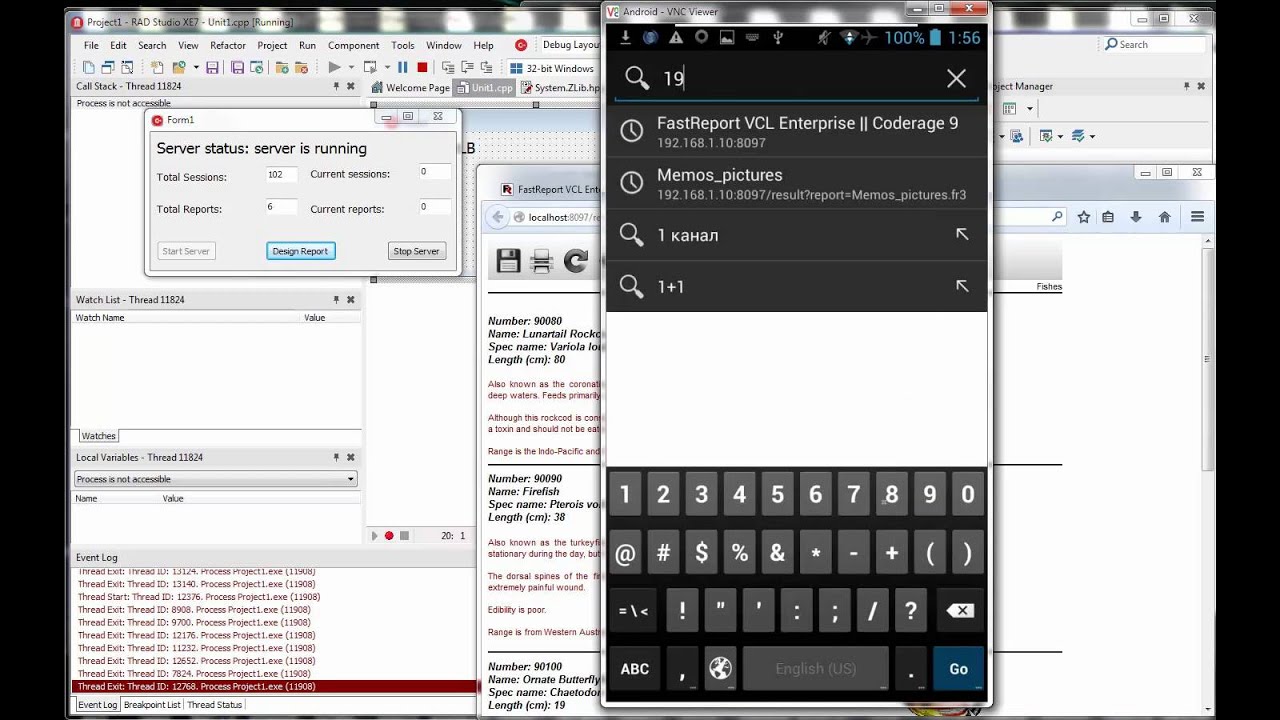Tap the backspace key on Android keyboard
Viewport: 1280px width, 720px height.
959,611
